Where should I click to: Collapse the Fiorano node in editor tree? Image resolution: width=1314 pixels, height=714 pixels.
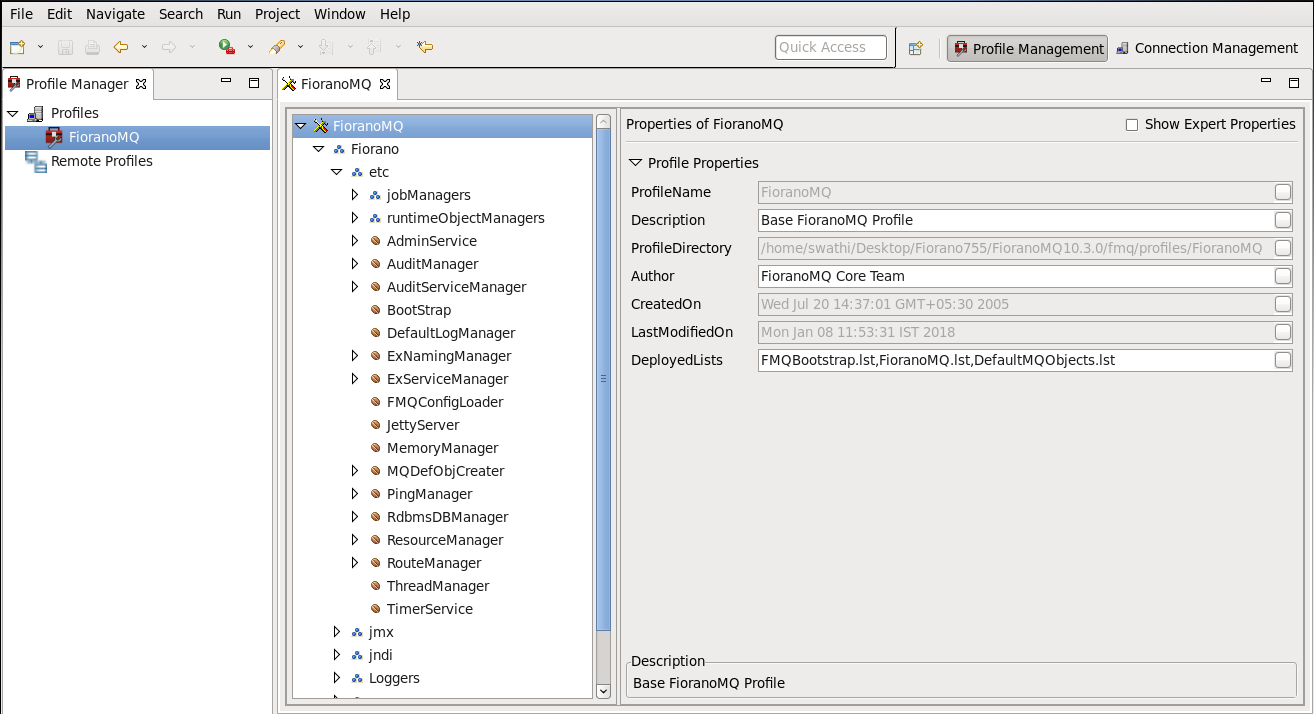[318, 149]
